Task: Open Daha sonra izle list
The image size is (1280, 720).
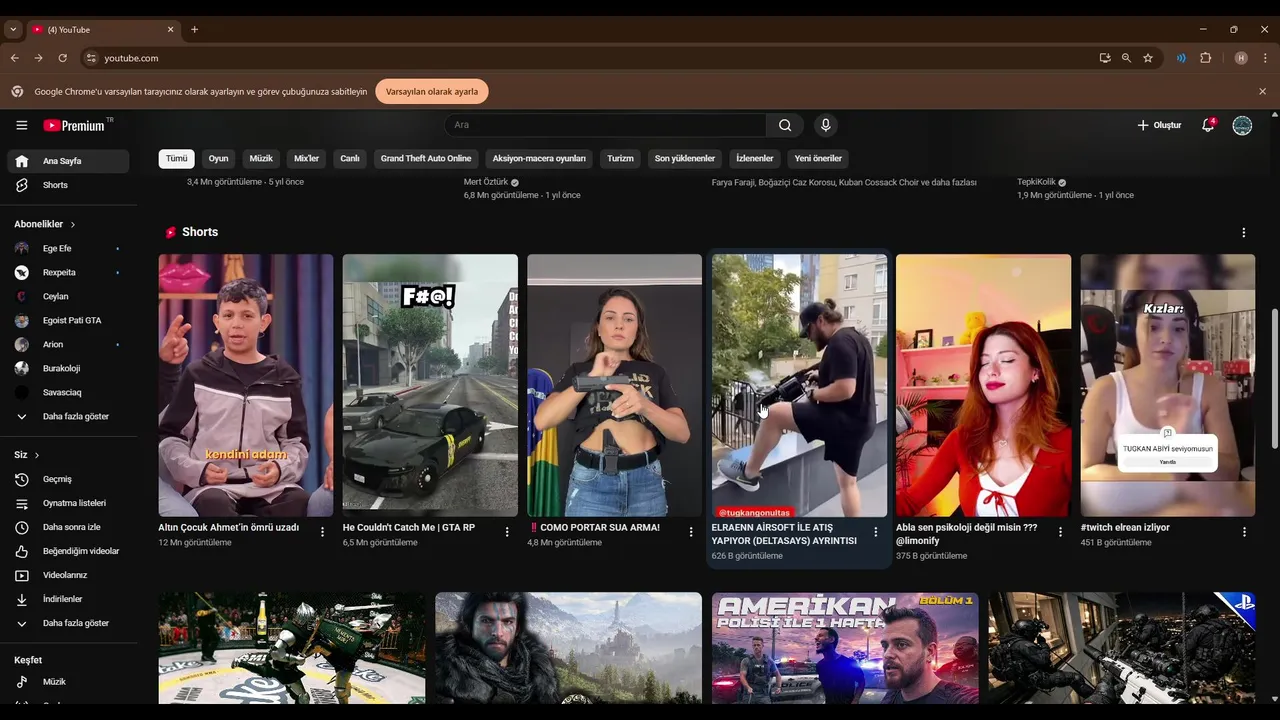Action: [x=68, y=527]
